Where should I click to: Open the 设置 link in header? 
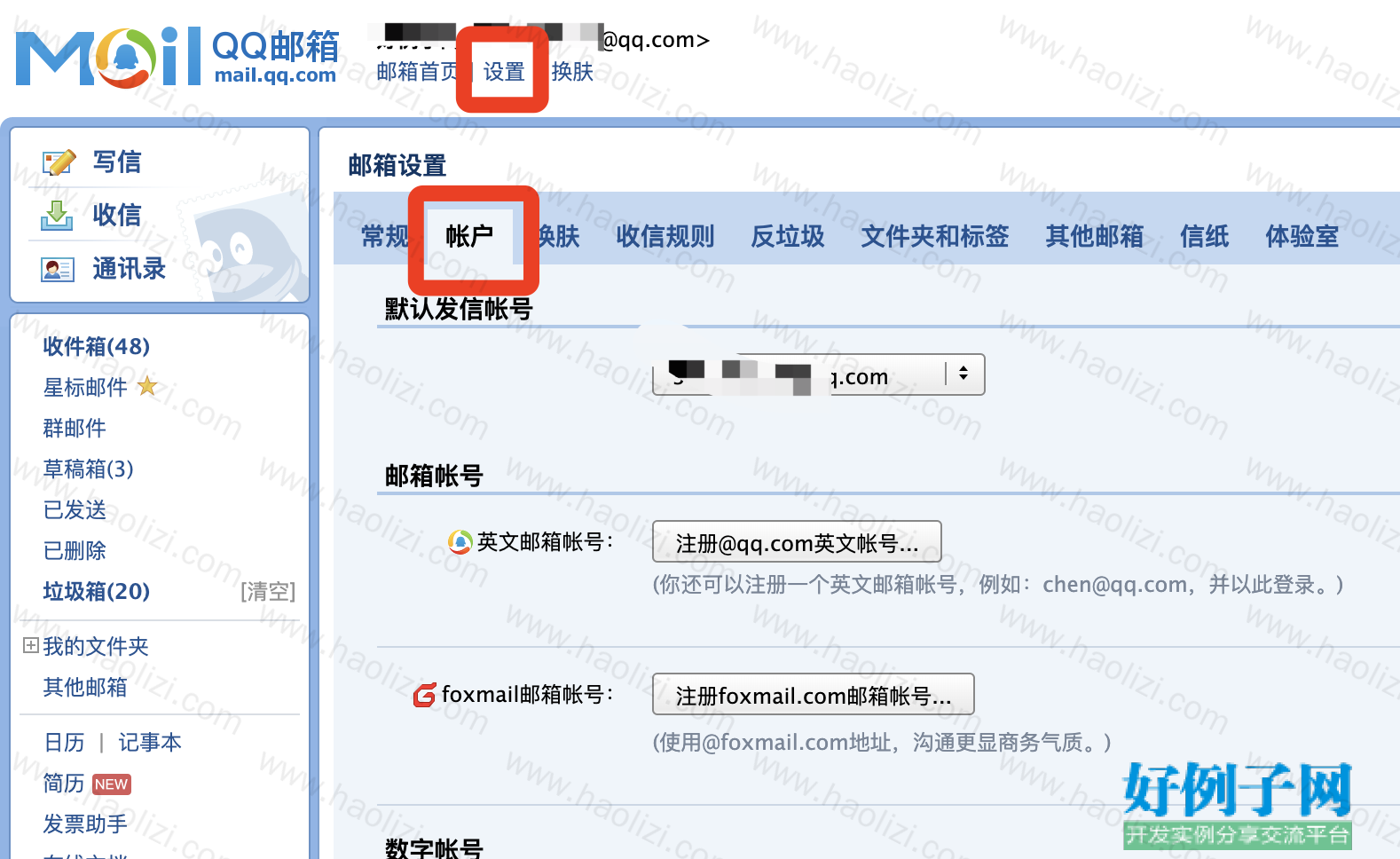pos(504,72)
